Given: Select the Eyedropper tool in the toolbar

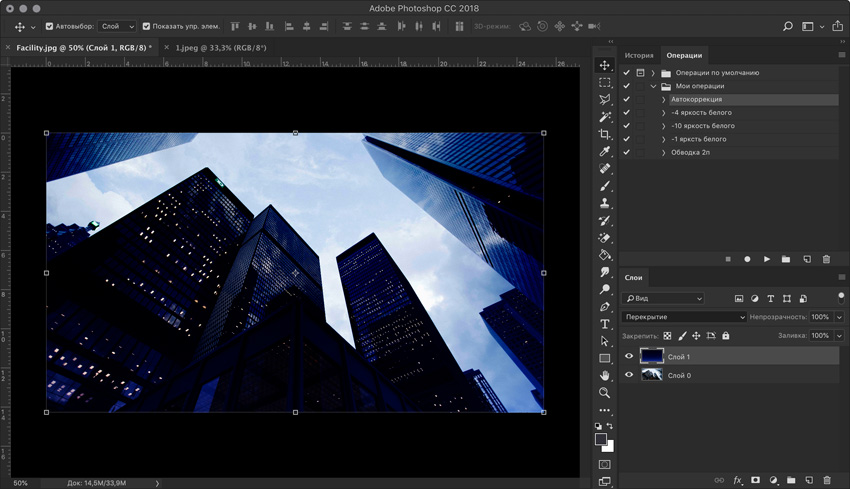Looking at the screenshot, I should [605, 151].
